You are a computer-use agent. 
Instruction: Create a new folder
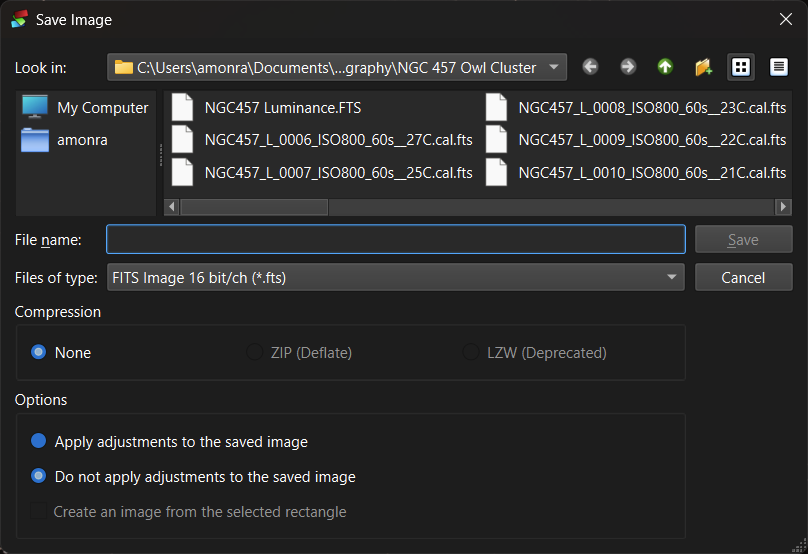(703, 67)
